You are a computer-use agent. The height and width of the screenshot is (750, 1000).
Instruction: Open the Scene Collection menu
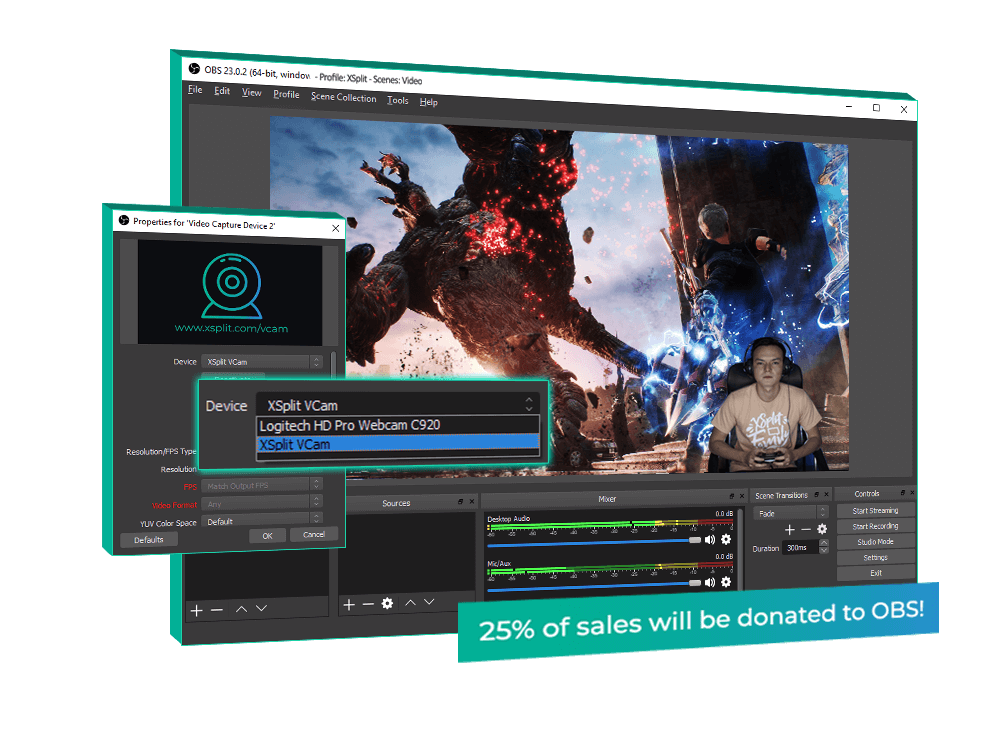point(343,97)
